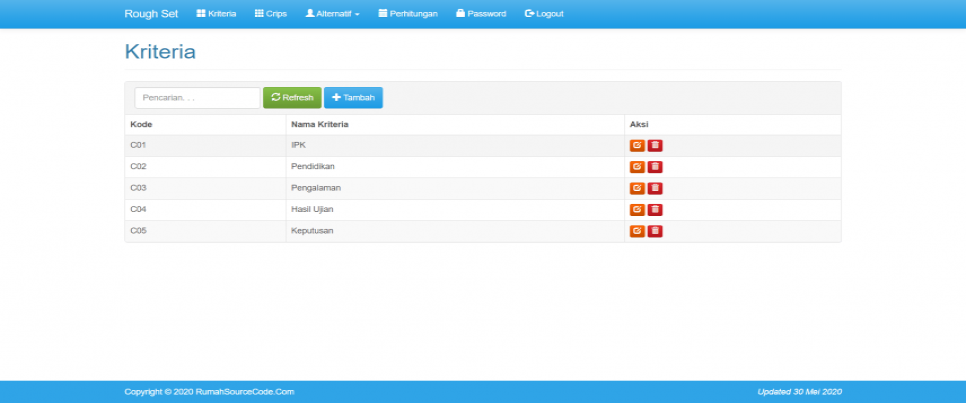Delete the Pengalaman row
Screen dimensions: 966x403
pos(655,189)
